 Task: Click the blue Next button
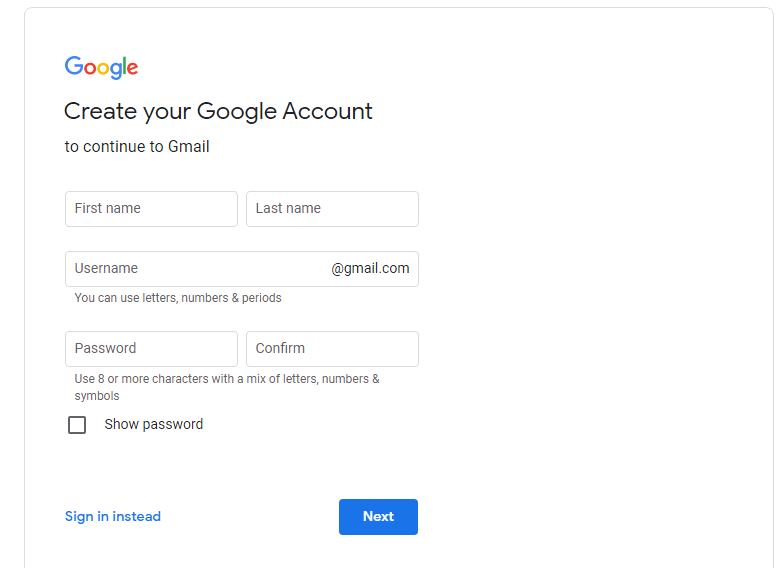(x=379, y=517)
